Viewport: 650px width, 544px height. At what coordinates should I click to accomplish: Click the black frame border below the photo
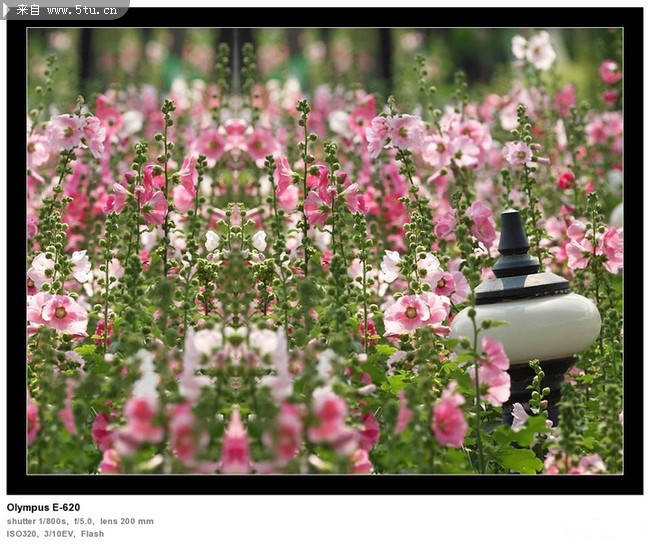coord(325,484)
